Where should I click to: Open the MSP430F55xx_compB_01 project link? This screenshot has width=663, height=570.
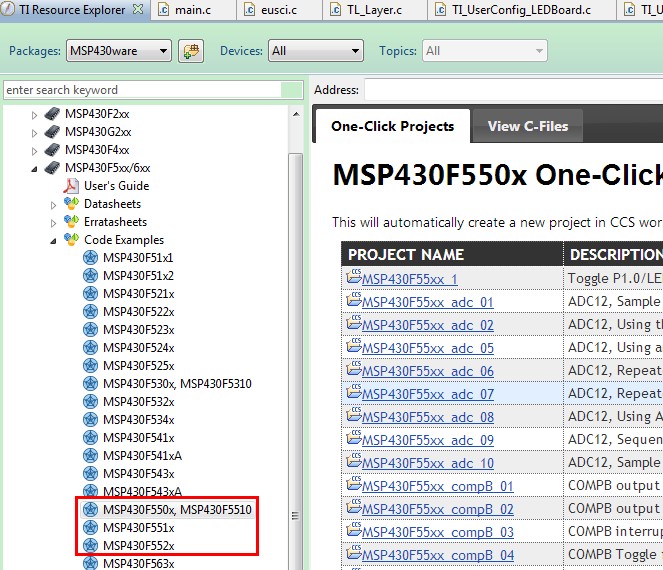coord(438,486)
